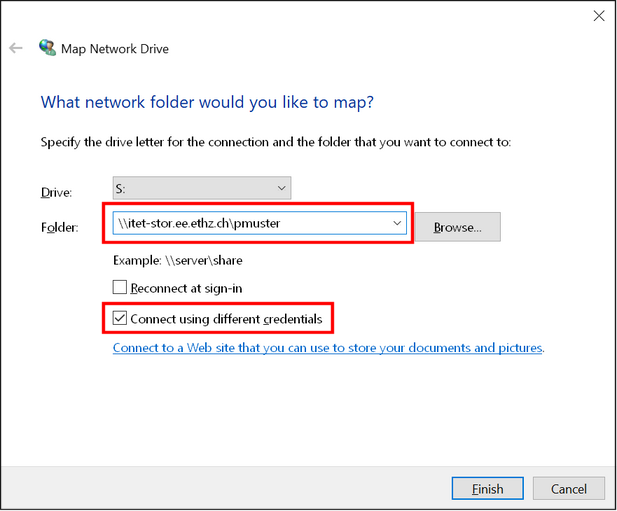Viewport: 617px width, 511px height.
Task: Click Finish to map the drive
Action: pos(488,489)
